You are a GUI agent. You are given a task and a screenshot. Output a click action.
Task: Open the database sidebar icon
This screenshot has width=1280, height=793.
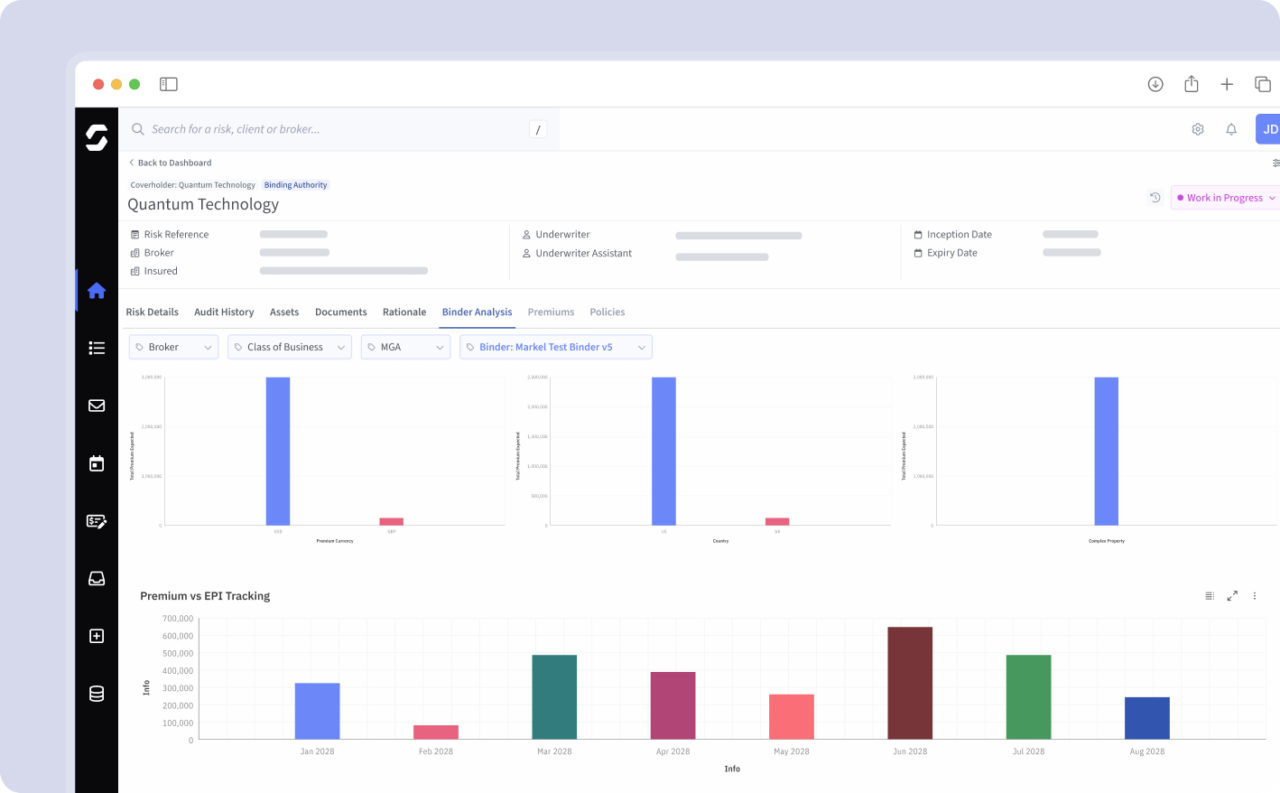[x=97, y=694]
